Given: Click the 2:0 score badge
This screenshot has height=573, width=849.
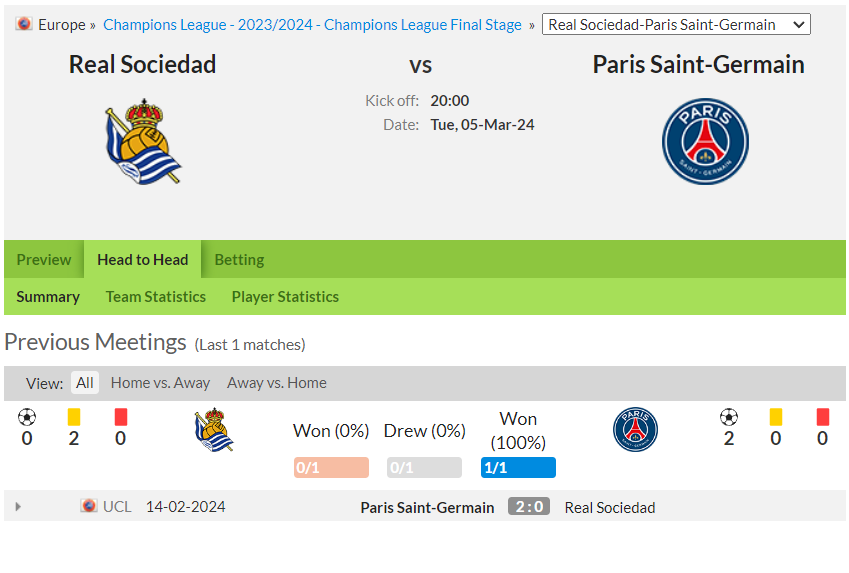Looking at the screenshot, I should tap(529, 506).
